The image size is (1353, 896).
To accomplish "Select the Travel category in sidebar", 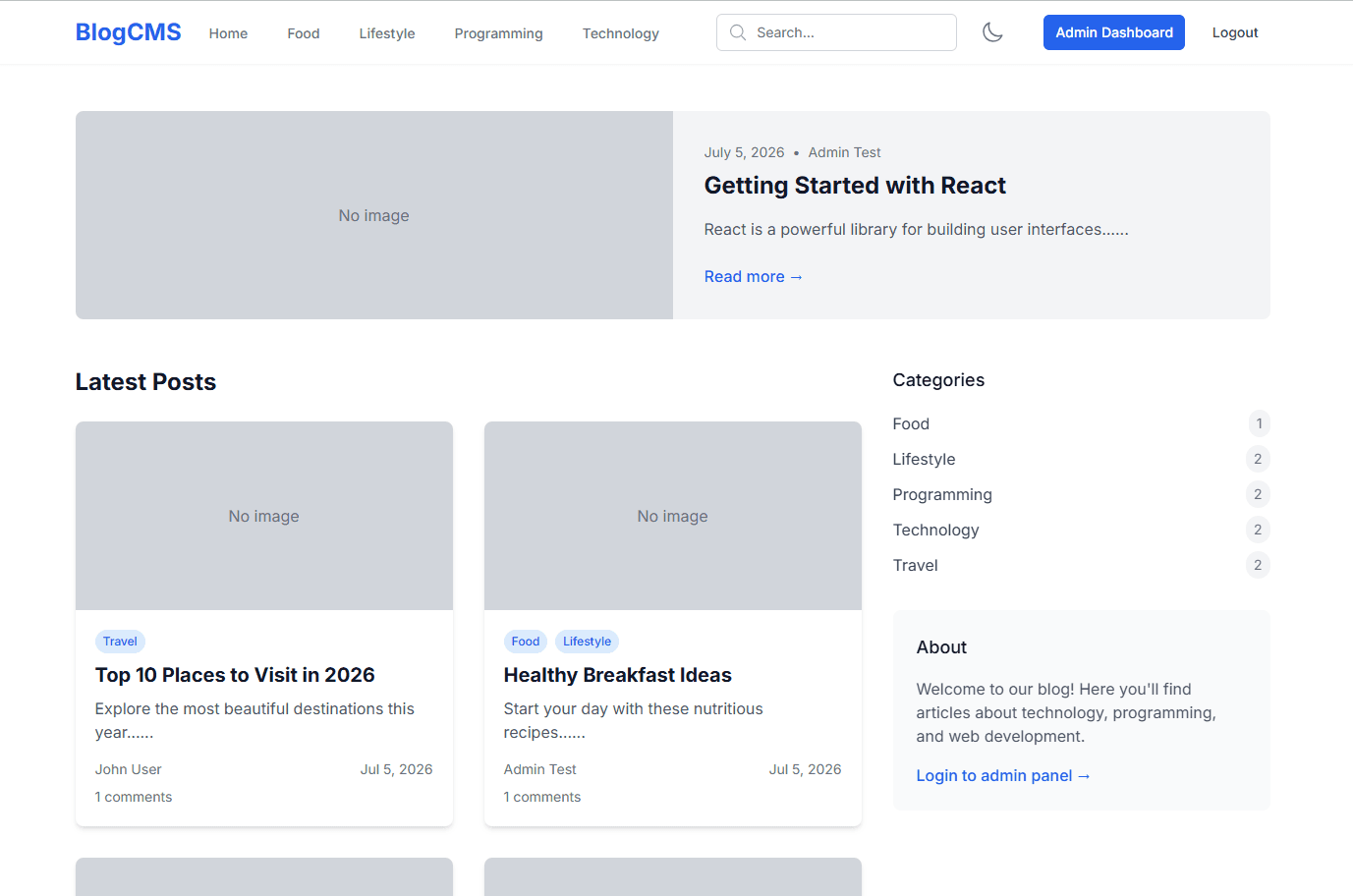I will 915,565.
